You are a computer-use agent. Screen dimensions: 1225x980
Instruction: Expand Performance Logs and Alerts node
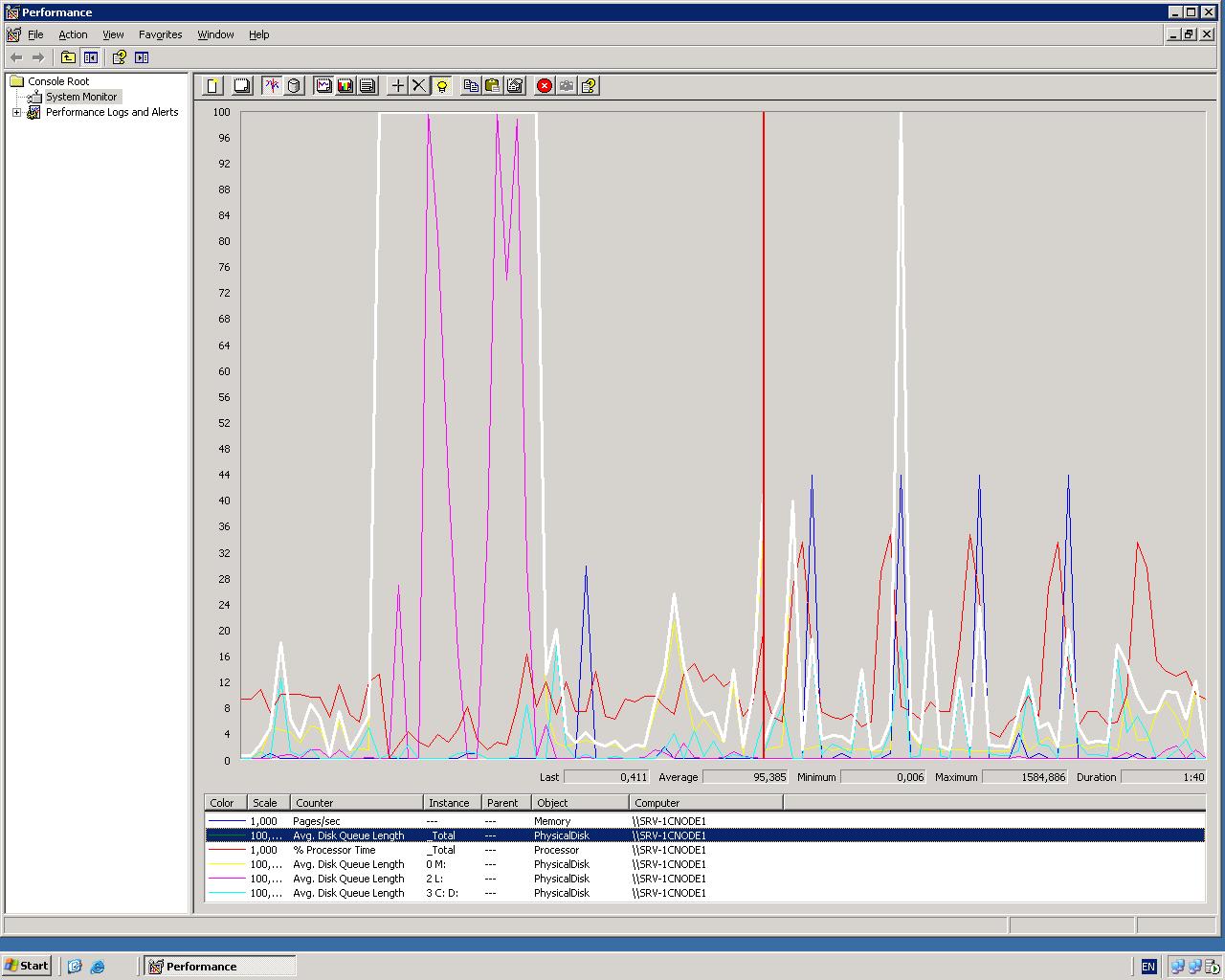point(16,112)
